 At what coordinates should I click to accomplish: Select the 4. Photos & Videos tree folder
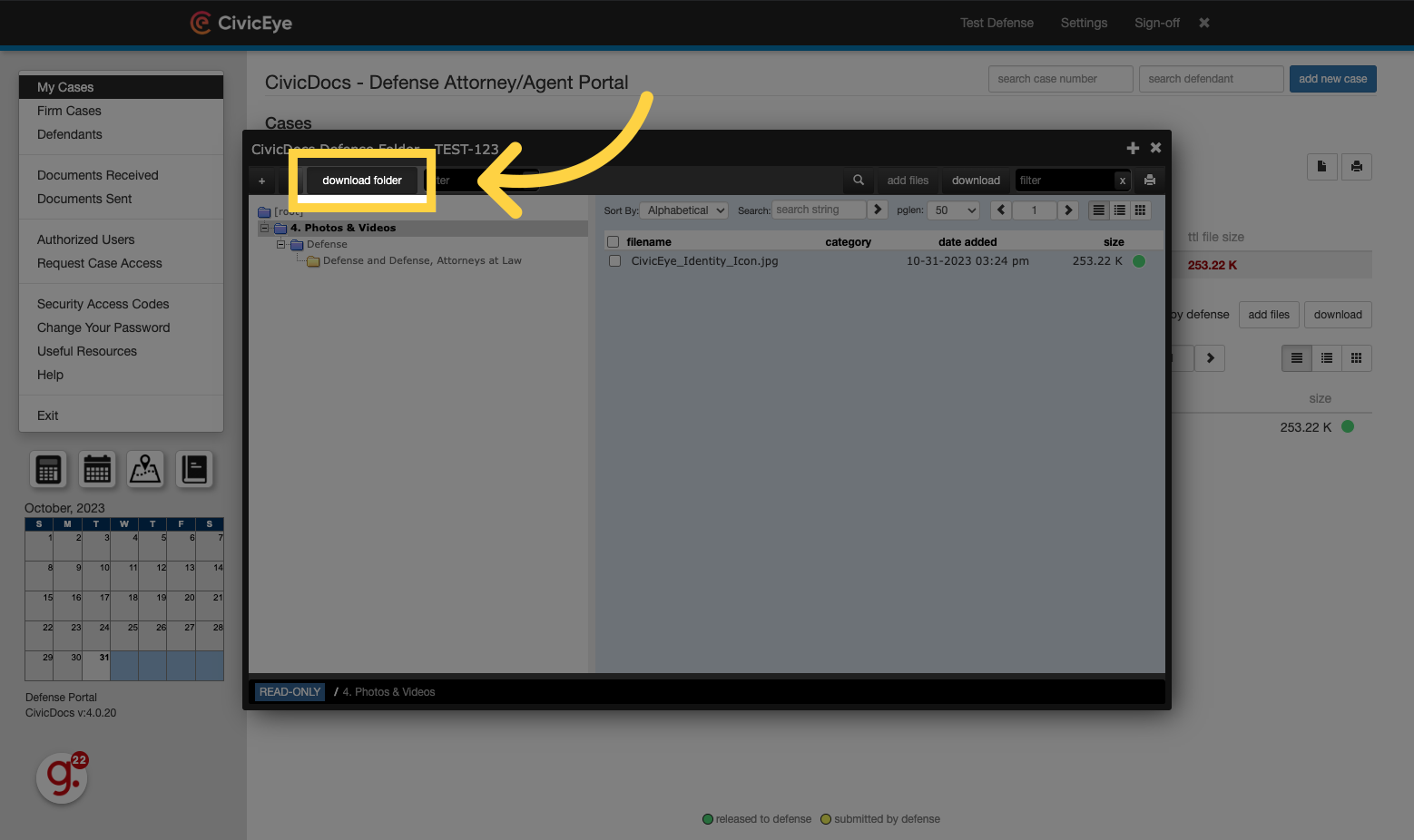click(x=342, y=229)
